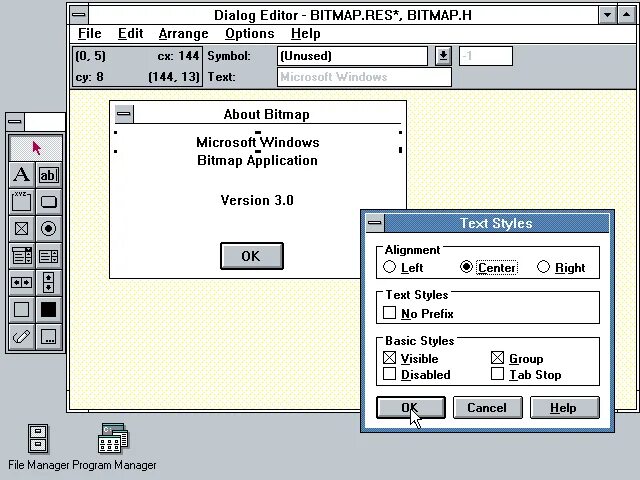
Task: Select the Vertical scroll bar tool
Action: coord(49,282)
